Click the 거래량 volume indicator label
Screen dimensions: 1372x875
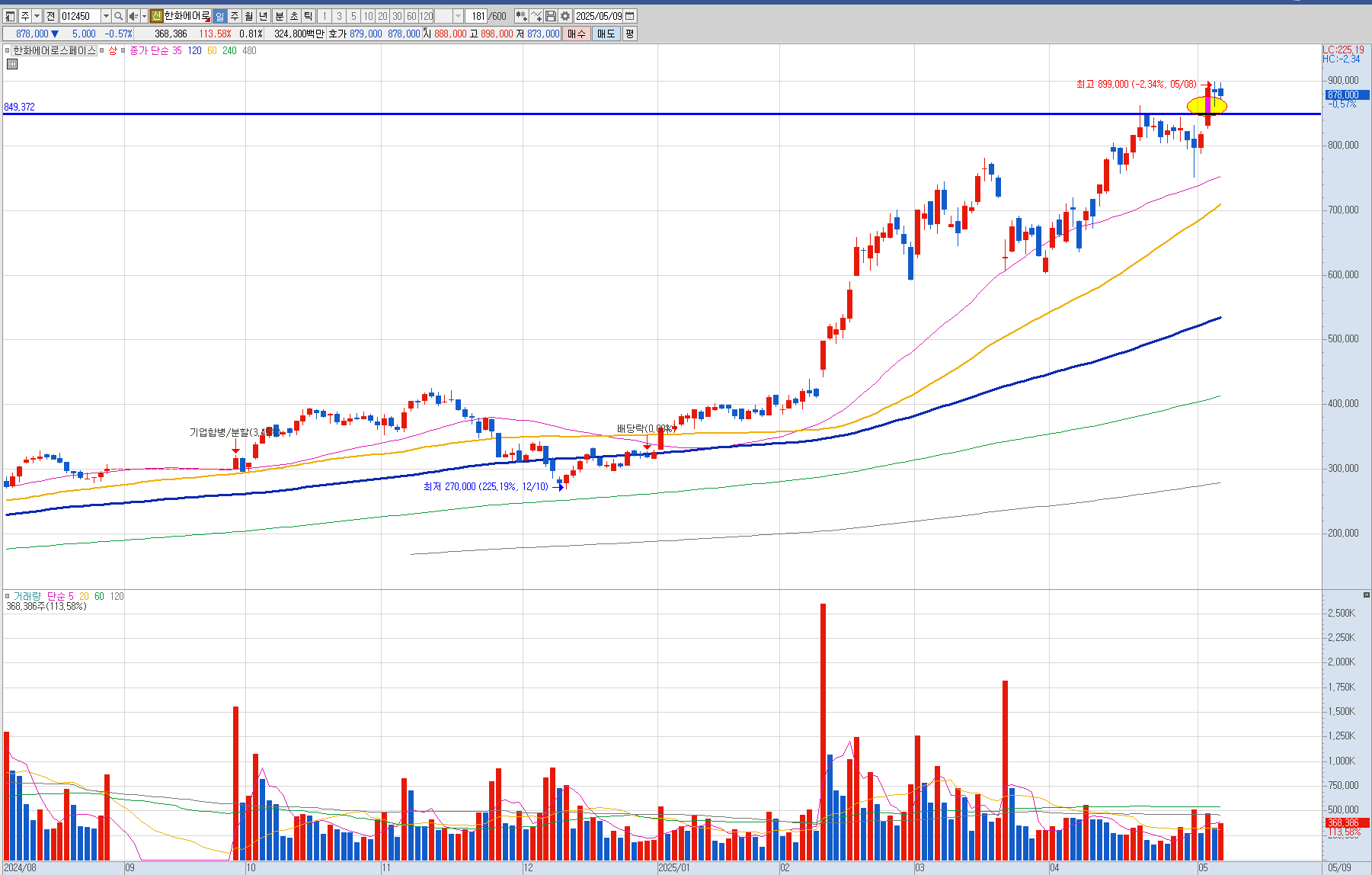click(27, 596)
